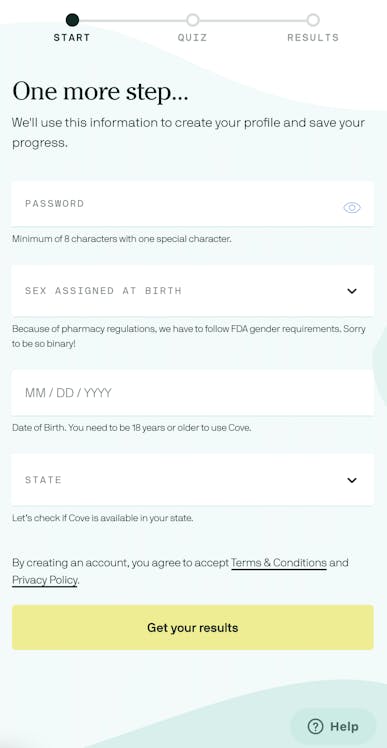Go to the QUIZ step label
Image resolution: width=387 pixels, height=748 pixels.
click(193, 38)
